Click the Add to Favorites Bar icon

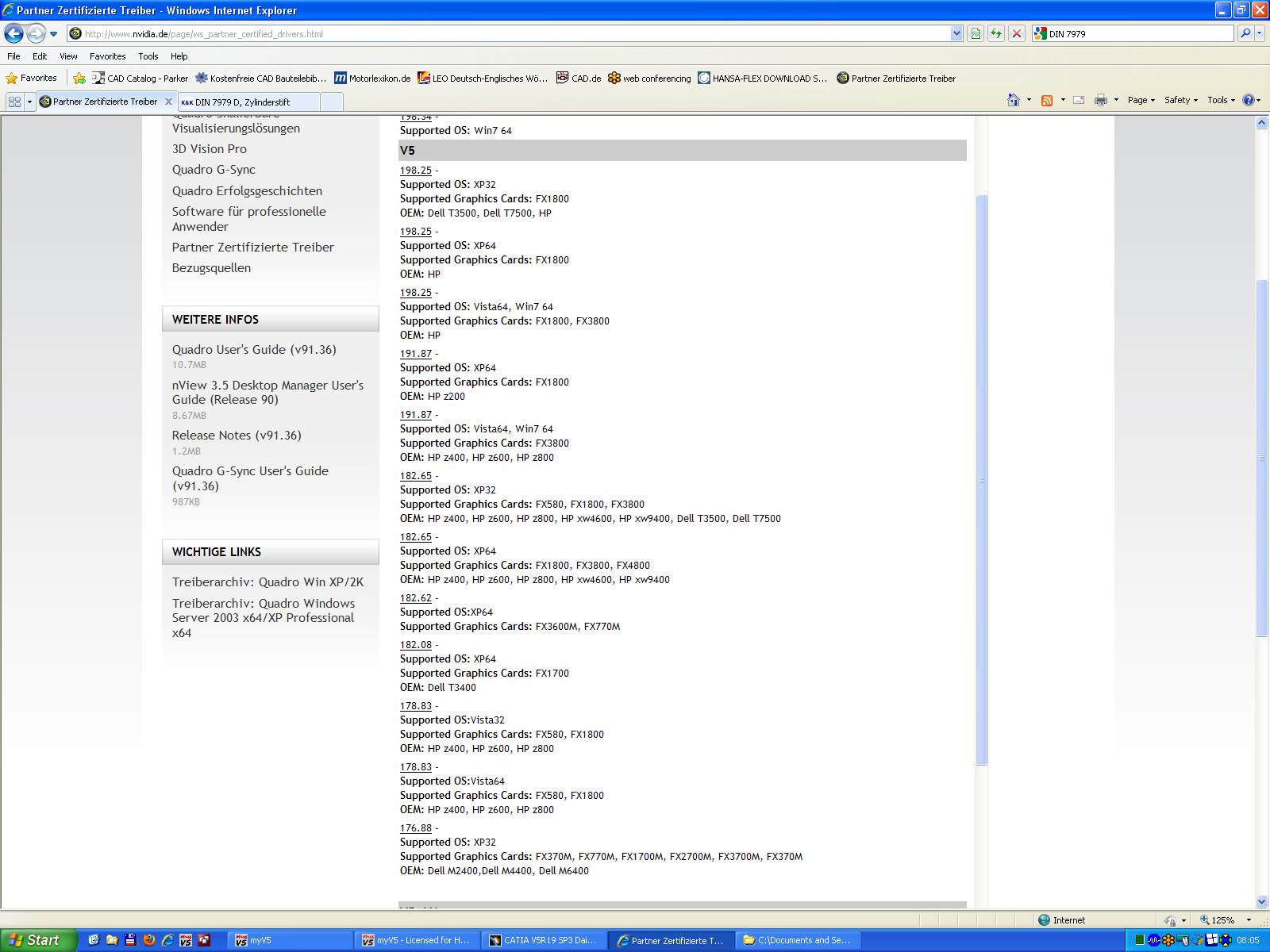(x=79, y=78)
